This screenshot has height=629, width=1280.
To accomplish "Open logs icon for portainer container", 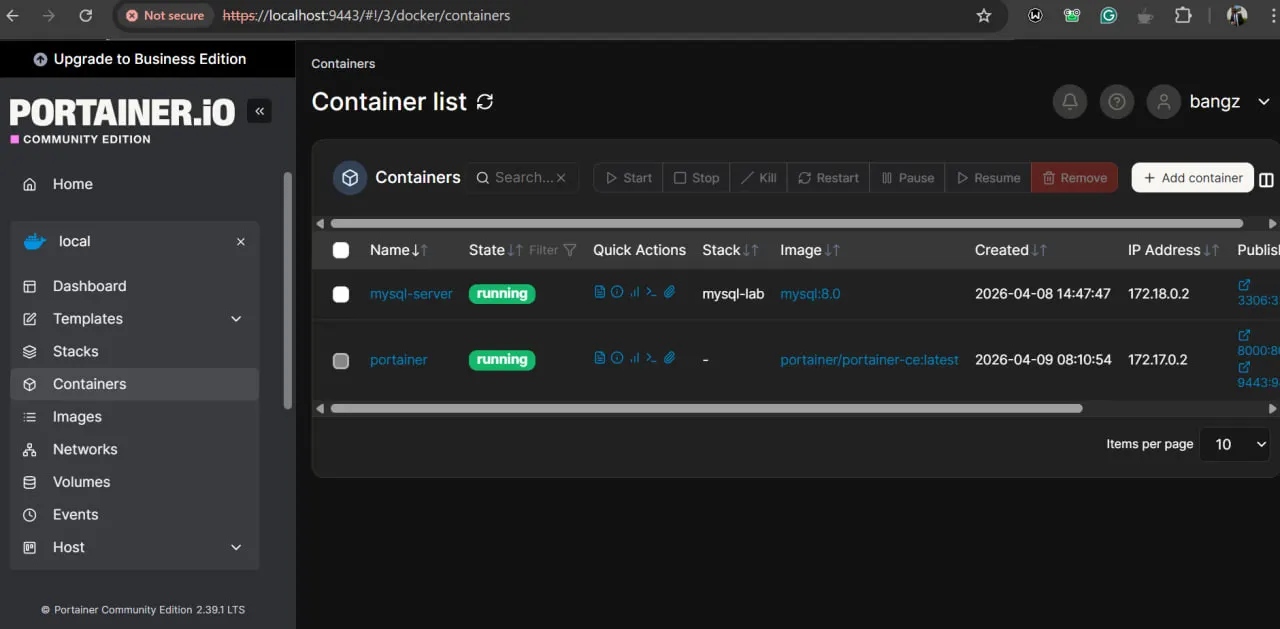I will click(x=600, y=358).
